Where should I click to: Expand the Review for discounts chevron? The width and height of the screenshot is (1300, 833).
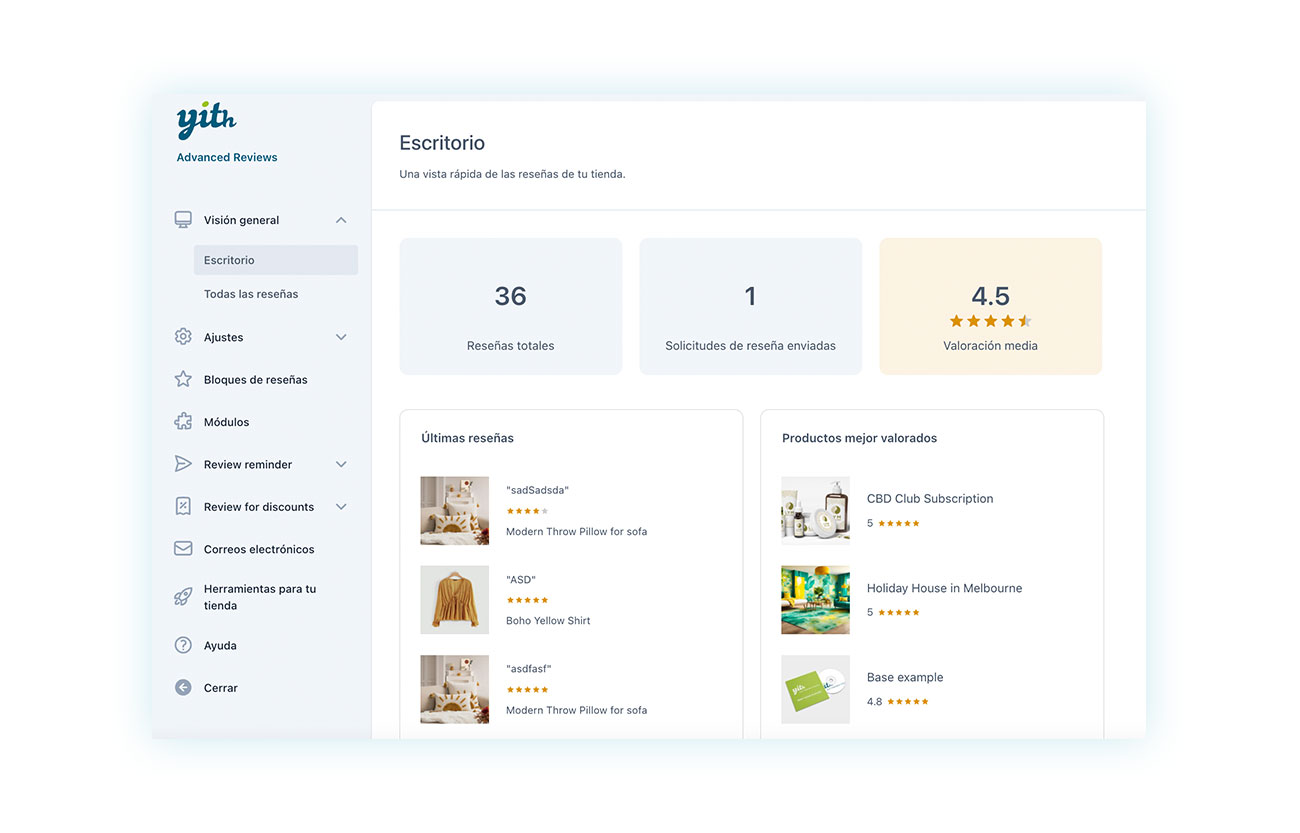[x=341, y=507]
